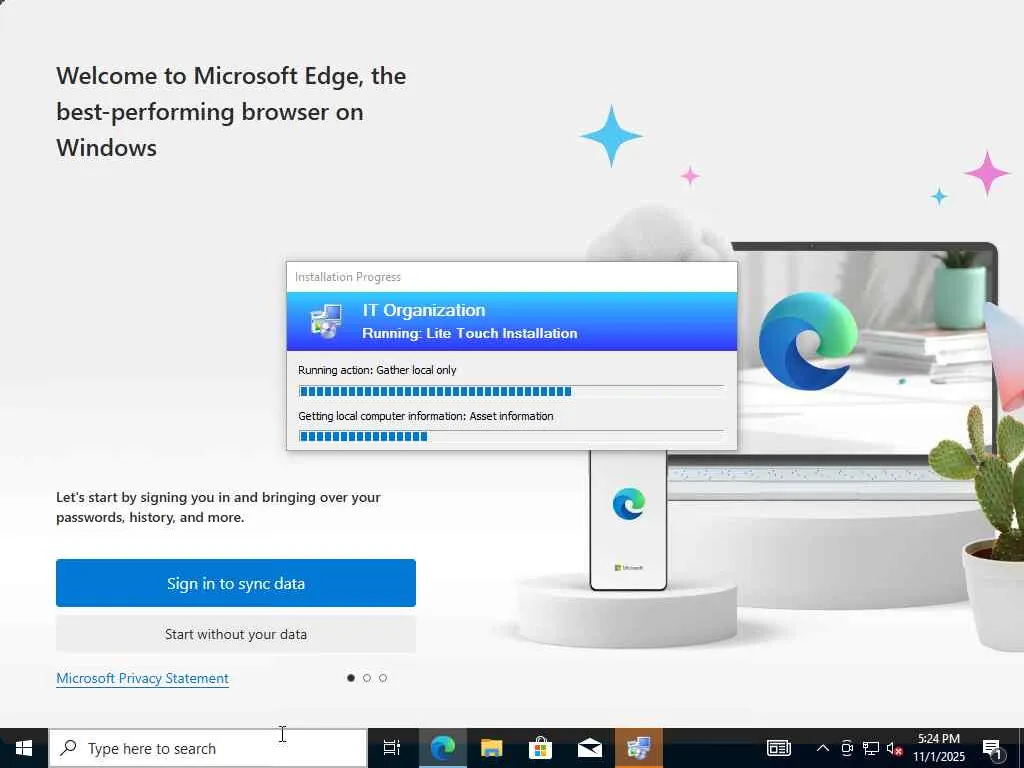The height and width of the screenshot is (768, 1024).
Task: Open News and interests taskbar widget
Action: pos(778,748)
